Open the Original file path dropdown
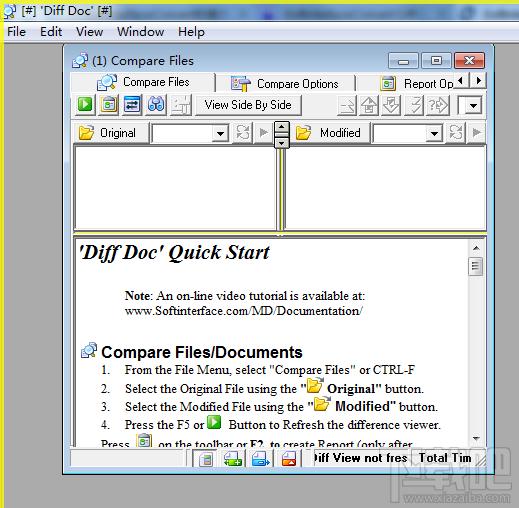This screenshot has width=519, height=508. 220,133
